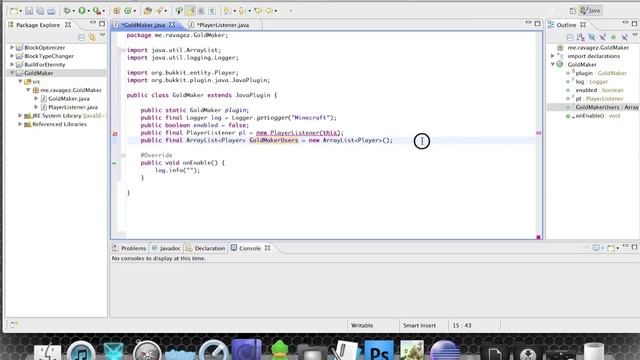Toggle Show Whitespace Characters icon
This screenshot has width=640, height=360.
pyautogui.click(x=212, y=11)
